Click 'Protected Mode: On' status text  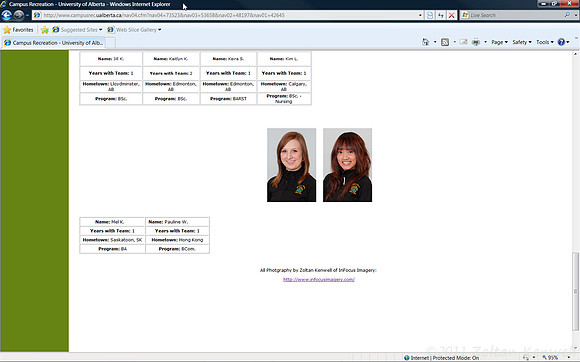coord(456,358)
